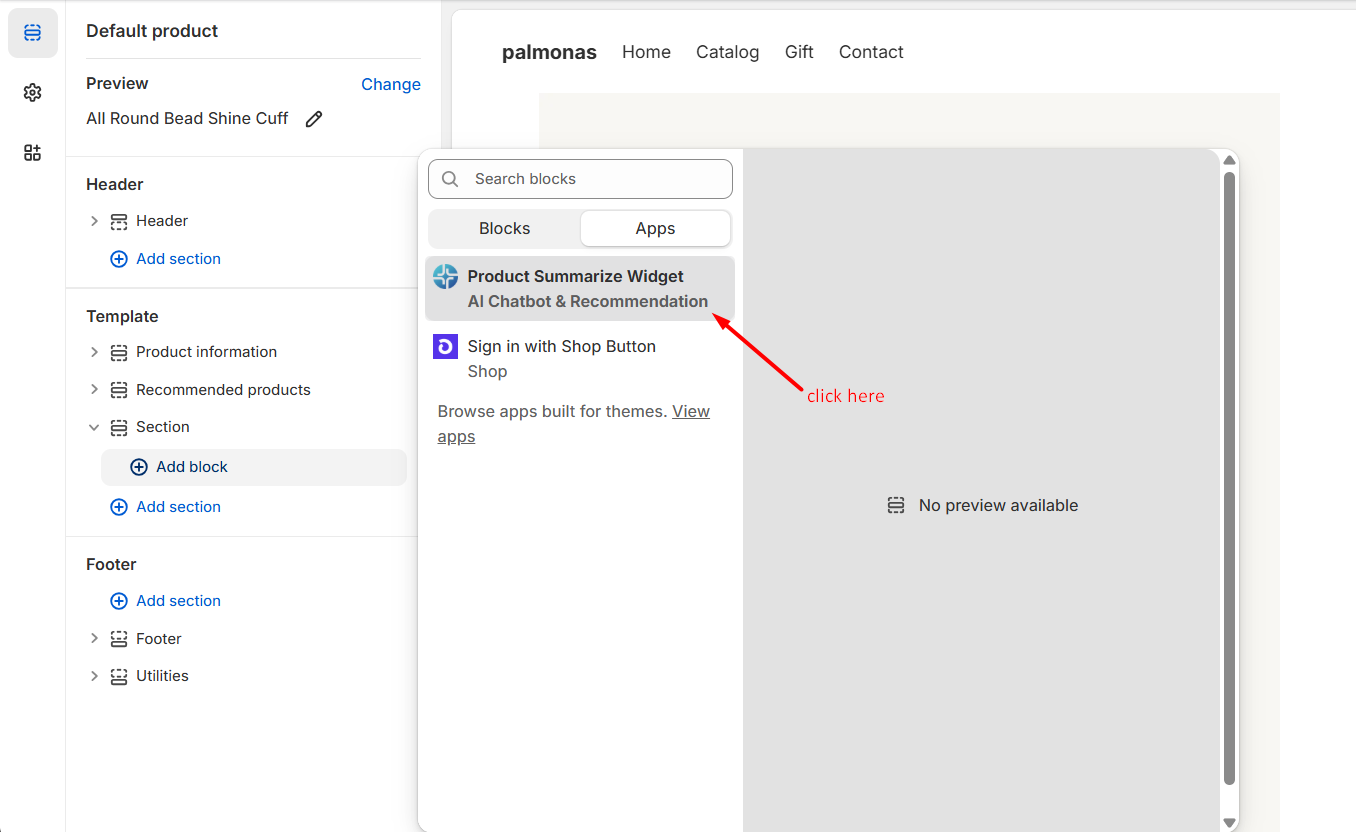The width and height of the screenshot is (1356, 832).
Task: Click the pencil icon to edit preview product
Action: coord(313,118)
